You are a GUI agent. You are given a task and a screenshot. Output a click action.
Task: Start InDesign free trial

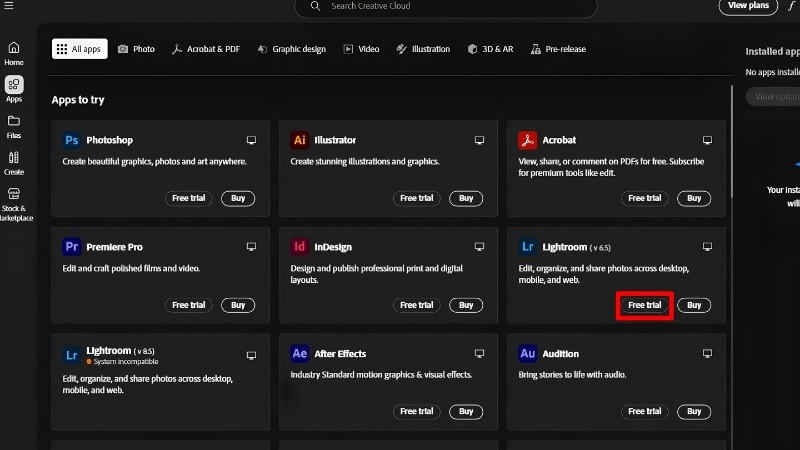pos(416,305)
